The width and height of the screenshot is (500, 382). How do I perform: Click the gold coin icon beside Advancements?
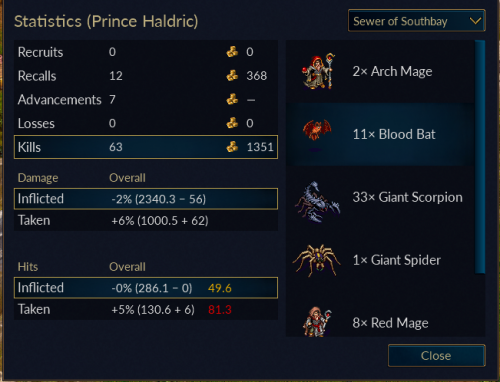[x=232, y=99]
